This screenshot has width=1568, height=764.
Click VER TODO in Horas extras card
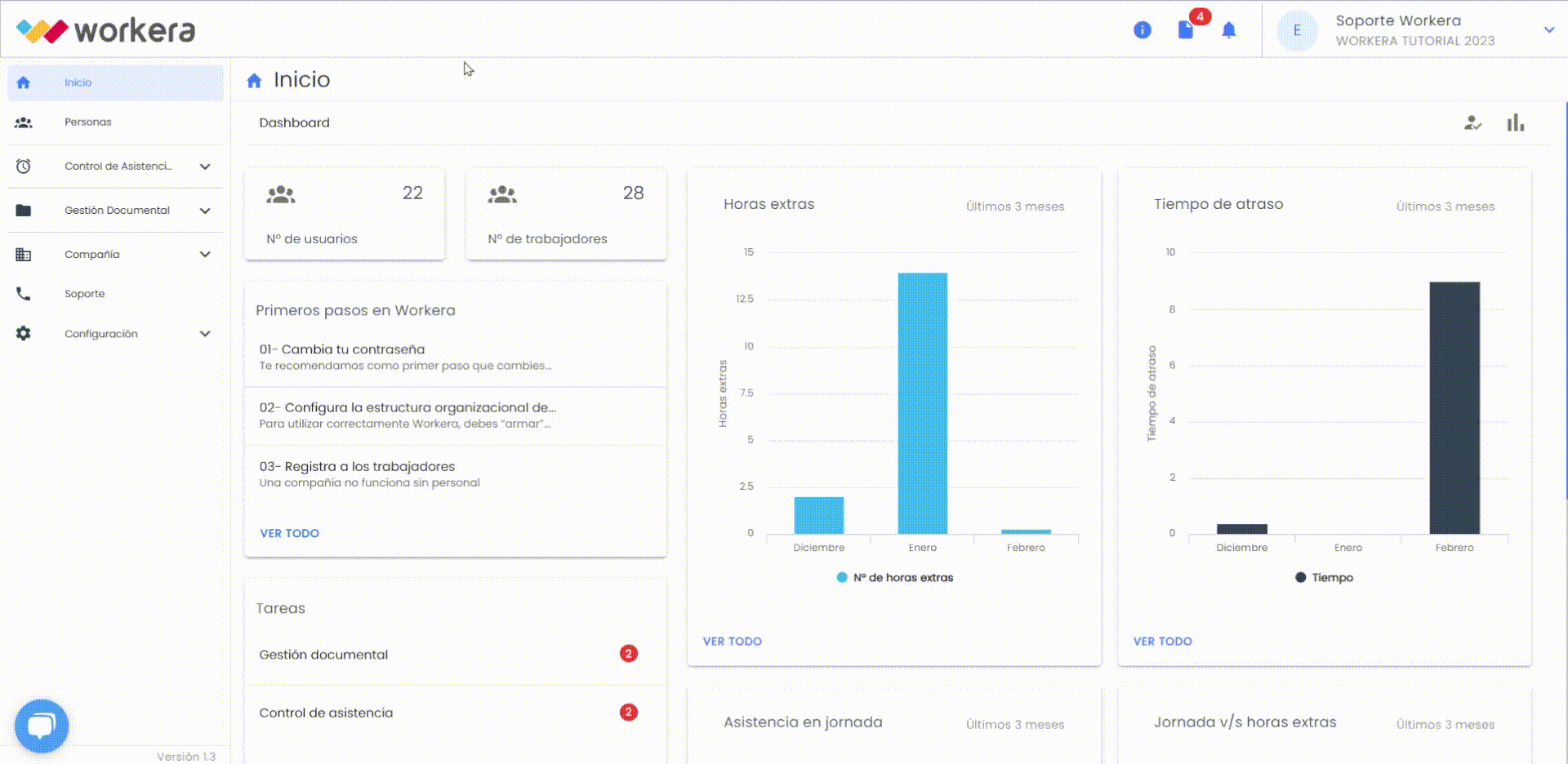tap(732, 642)
